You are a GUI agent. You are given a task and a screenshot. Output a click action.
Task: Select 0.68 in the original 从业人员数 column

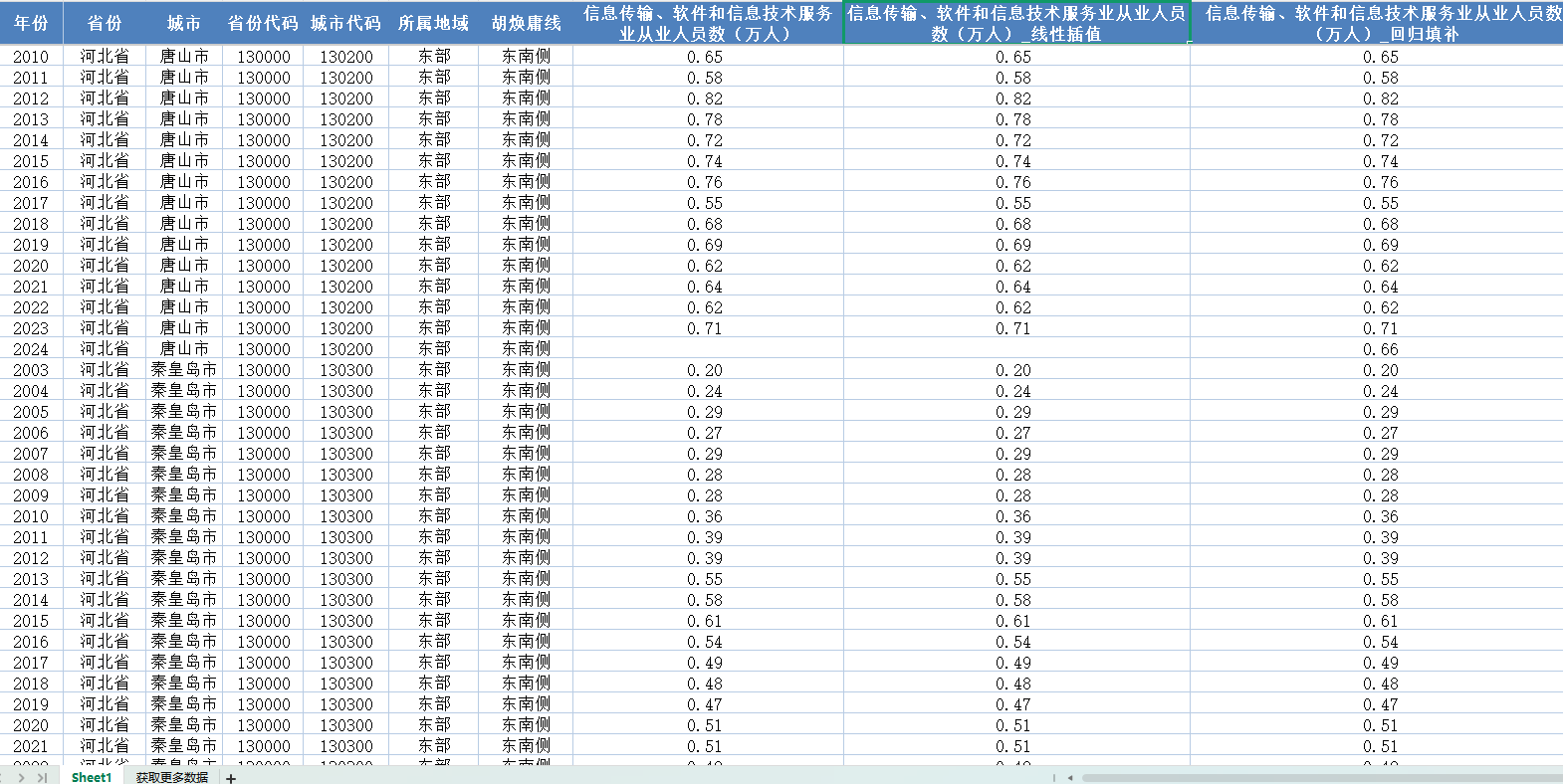[705, 224]
